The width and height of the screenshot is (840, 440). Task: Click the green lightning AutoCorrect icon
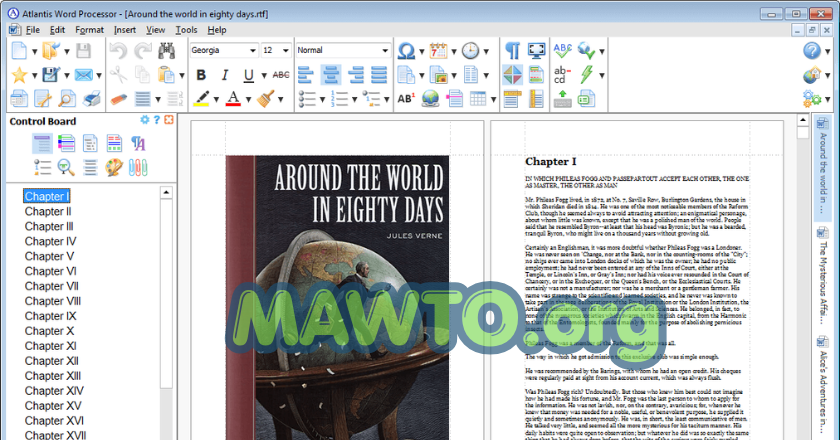click(587, 75)
